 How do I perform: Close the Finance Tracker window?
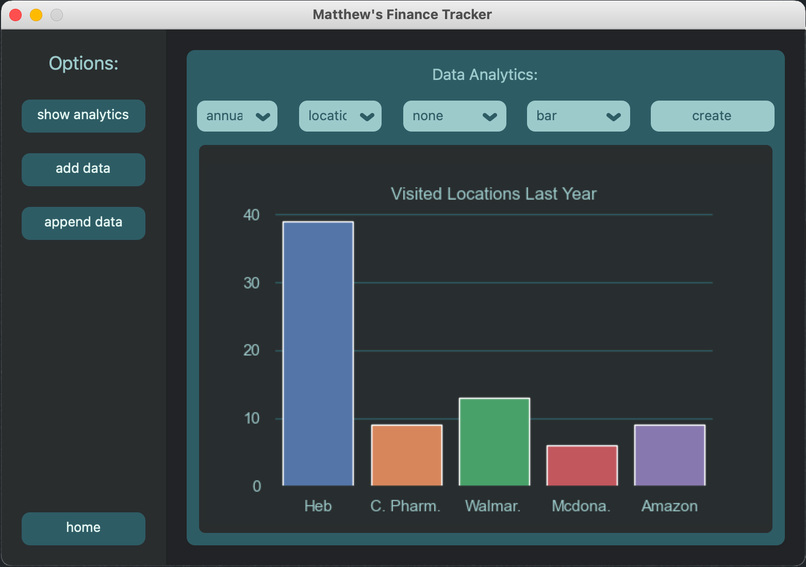point(15,15)
